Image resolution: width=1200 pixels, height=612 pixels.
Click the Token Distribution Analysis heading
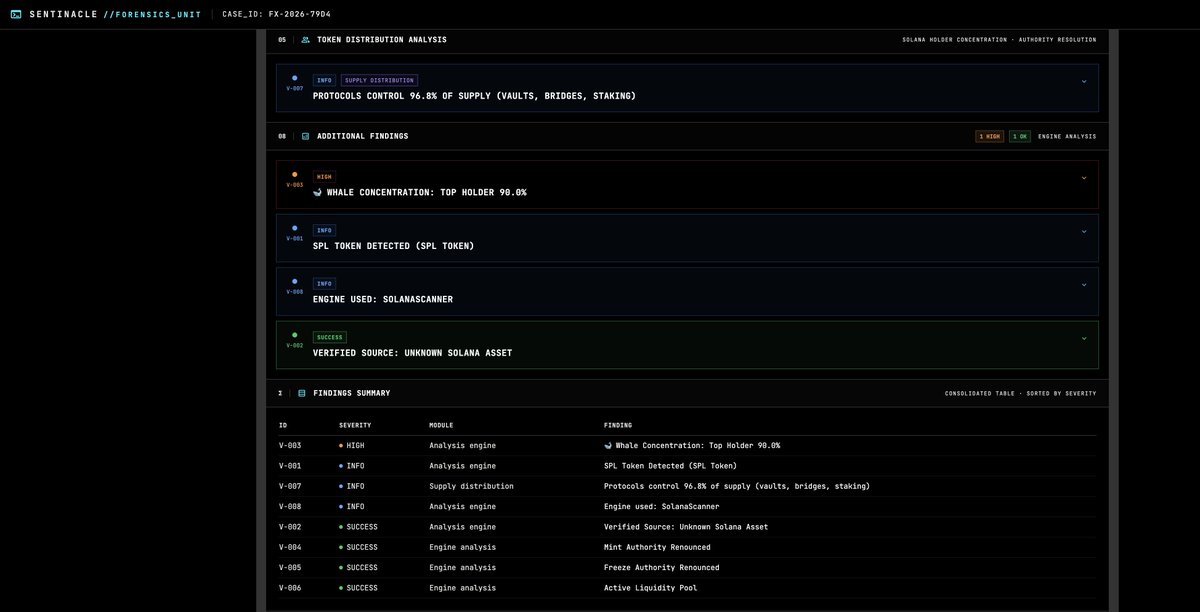382,40
